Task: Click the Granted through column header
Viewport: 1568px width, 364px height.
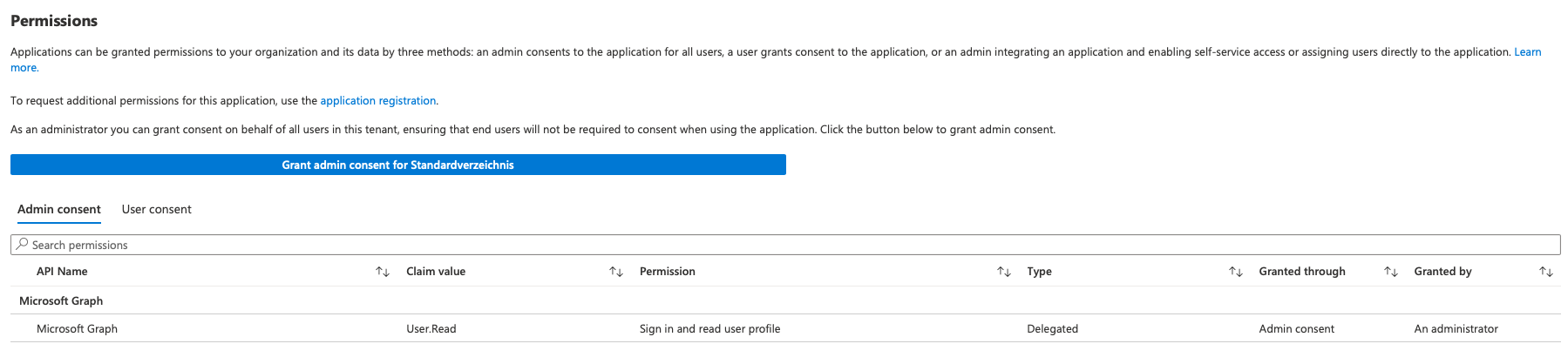Action: [x=1301, y=272]
